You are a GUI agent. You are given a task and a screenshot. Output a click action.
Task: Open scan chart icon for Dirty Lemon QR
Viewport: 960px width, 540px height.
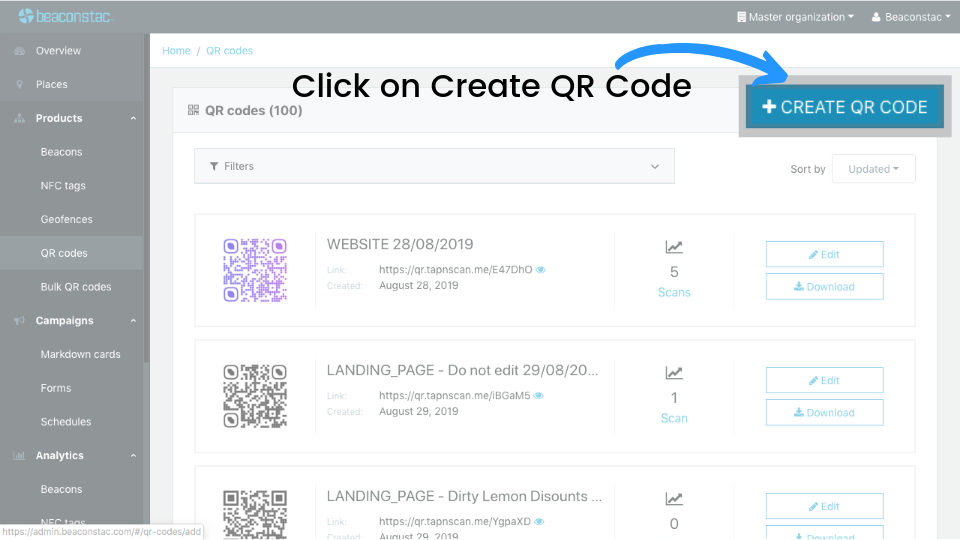(674, 500)
